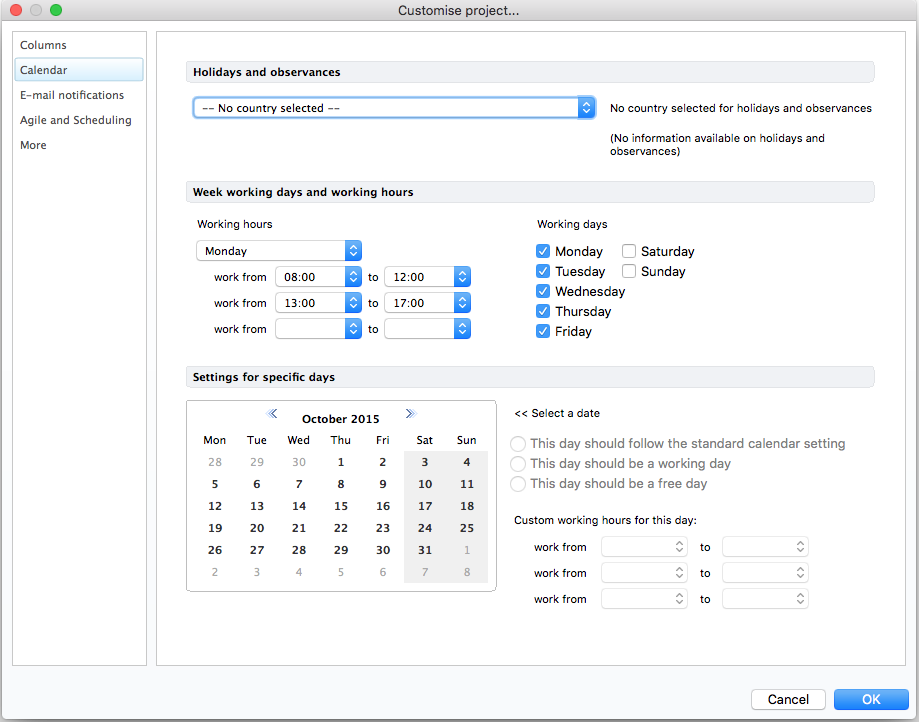
Task: Select October 20 in the calendar
Action: [257, 528]
